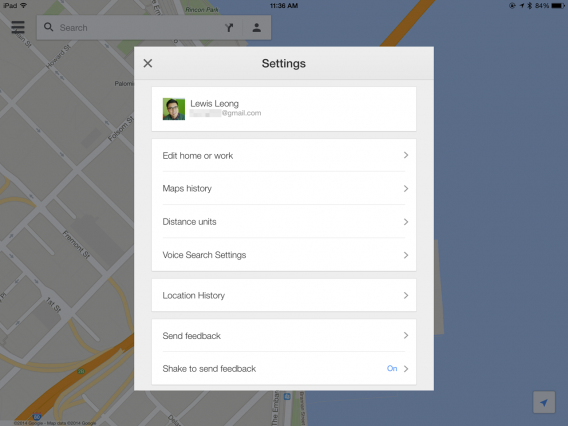The image size is (568, 426).
Task: Tap the Howard St map label
Action: click(58, 57)
